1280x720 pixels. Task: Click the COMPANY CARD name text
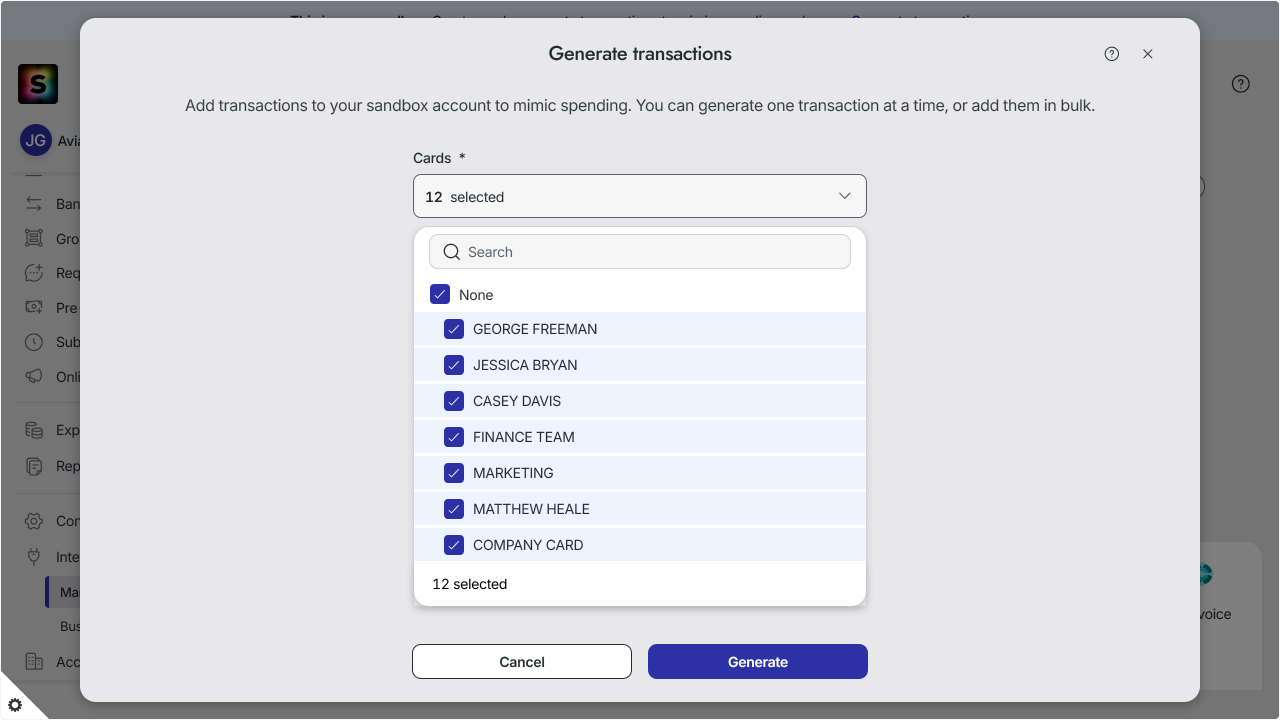(528, 545)
